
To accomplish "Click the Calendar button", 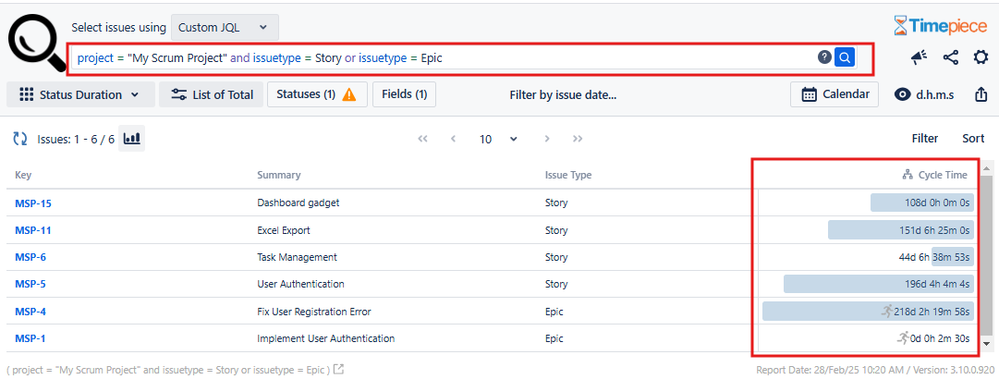I will 835,94.
